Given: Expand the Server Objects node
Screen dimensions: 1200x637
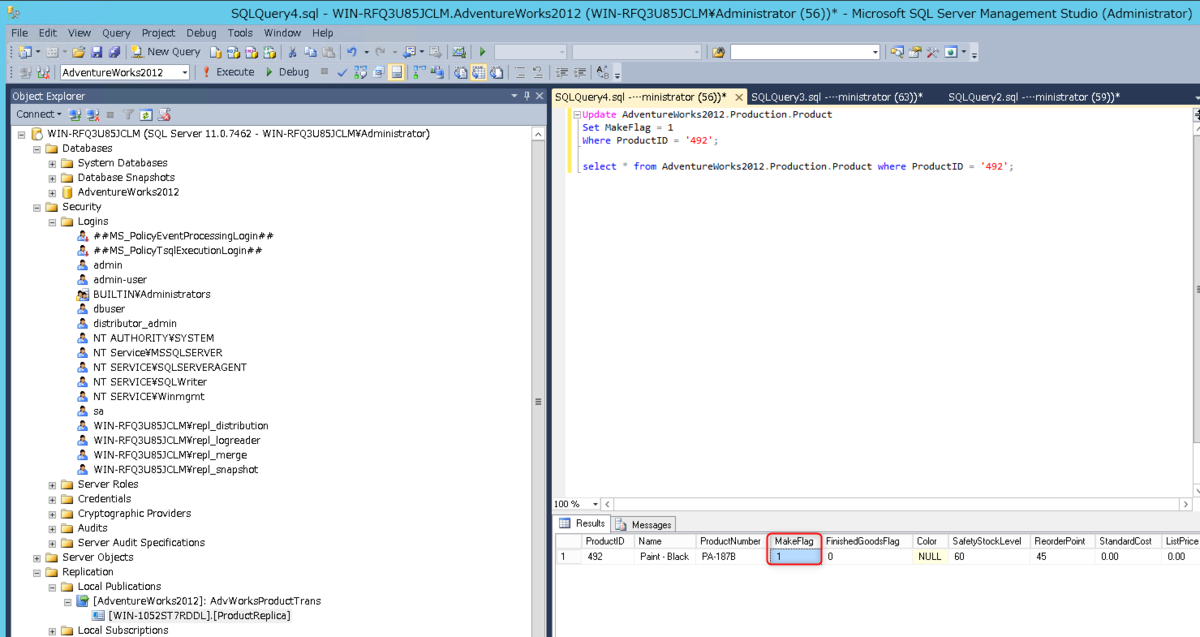Looking at the screenshot, I should point(37,557).
